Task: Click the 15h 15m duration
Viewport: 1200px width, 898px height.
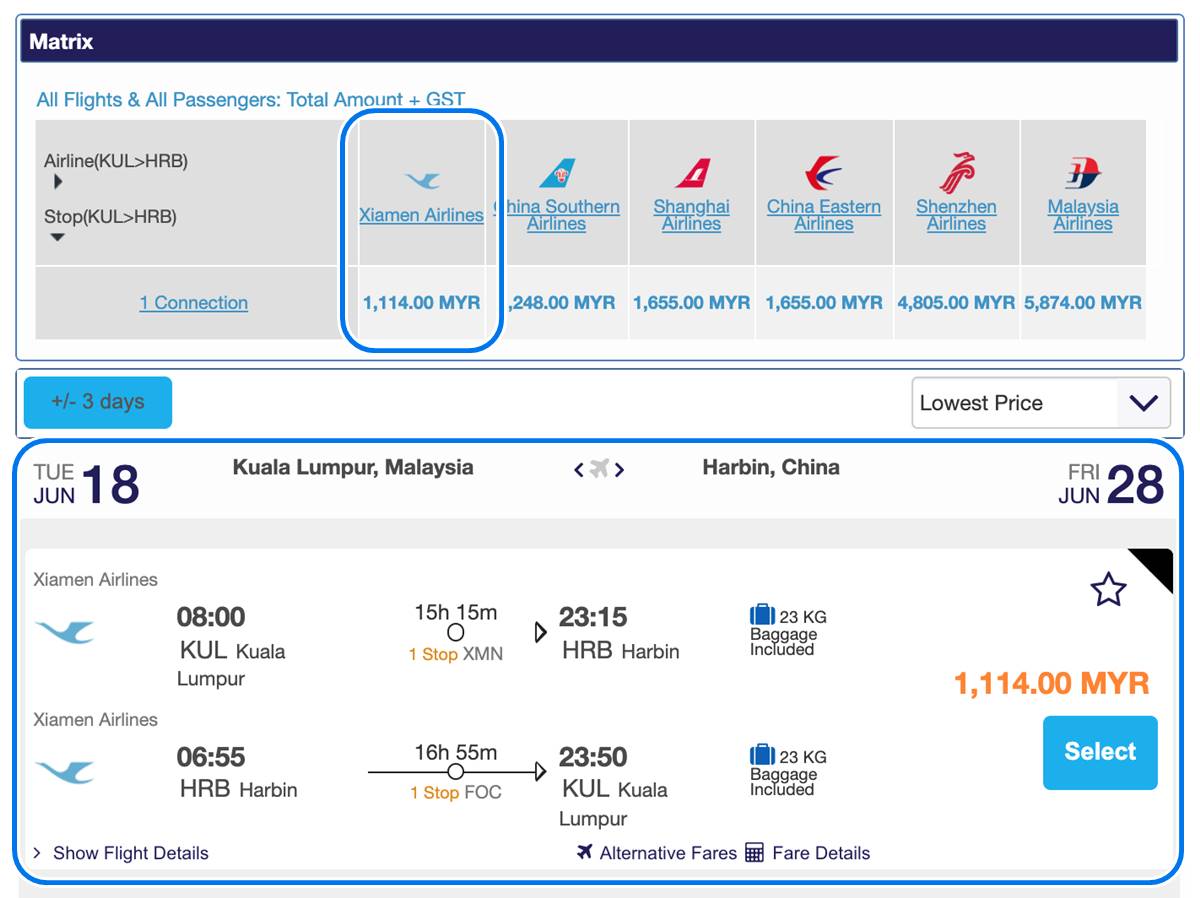Action: tap(456, 613)
